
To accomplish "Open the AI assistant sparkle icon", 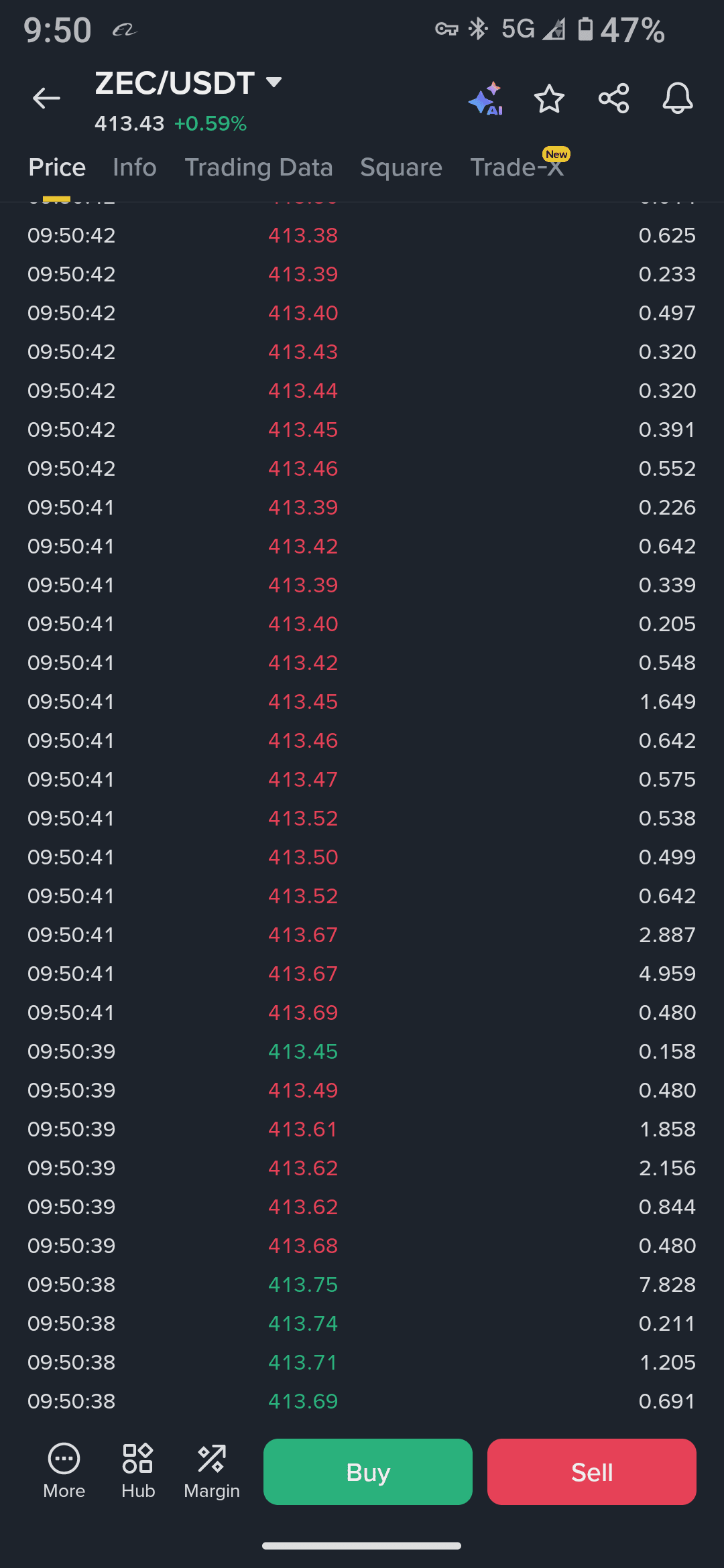I will [x=486, y=99].
